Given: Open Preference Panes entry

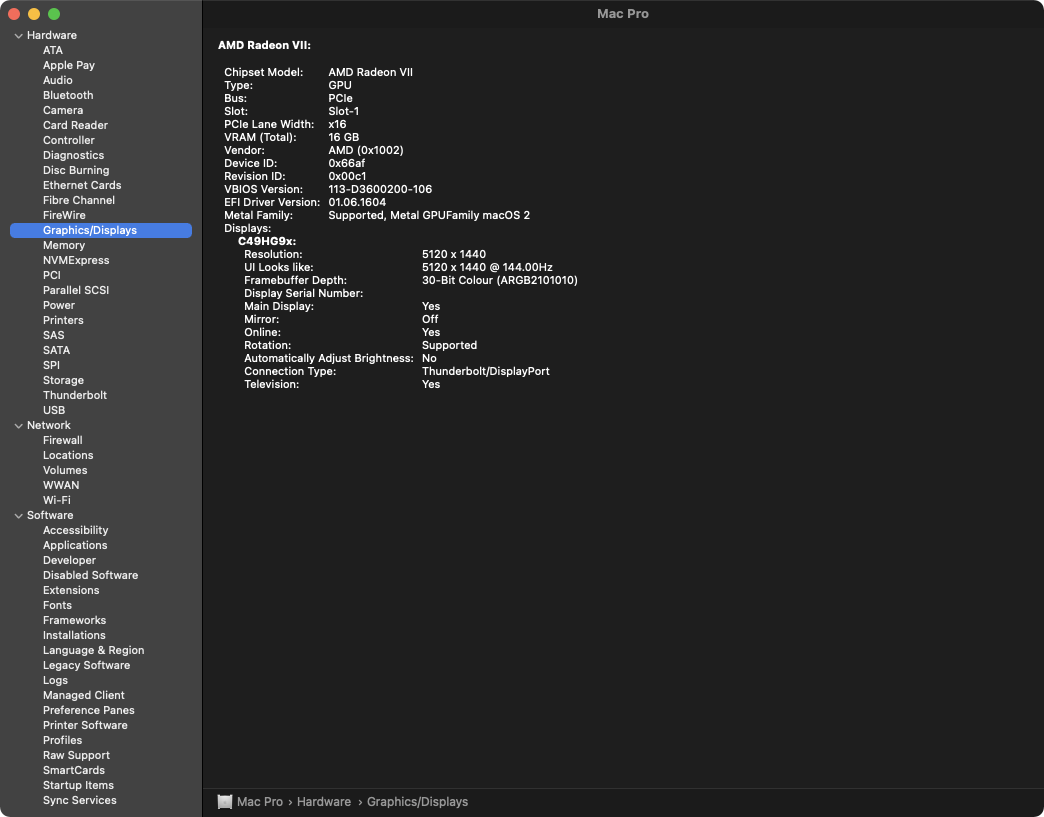Looking at the screenshot, I should [x=89, y=710].
